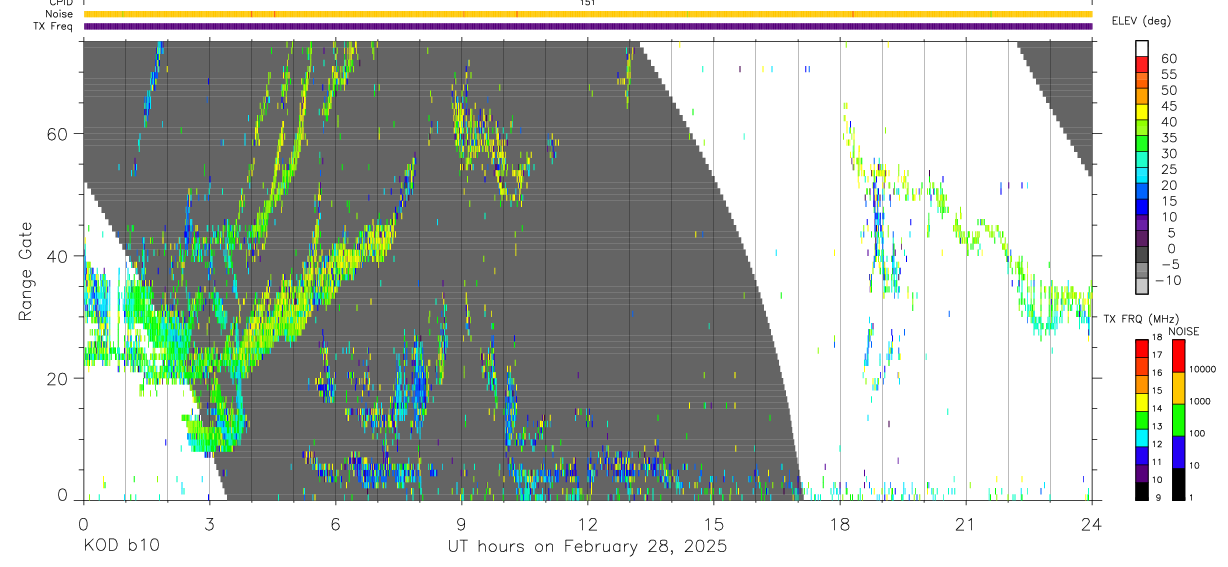
Task: Pick the red segment of the ELEV colorbar
Action: (x=1142, y=64)
